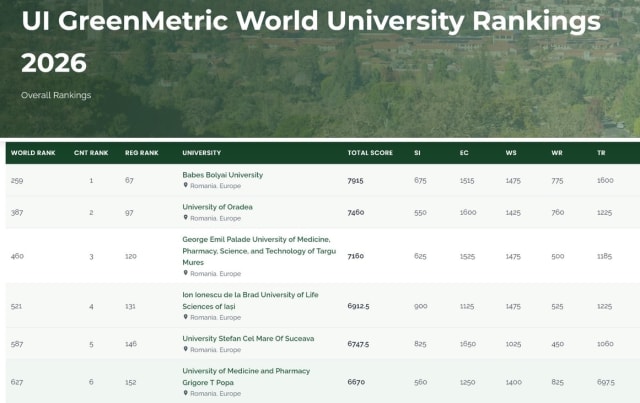Screen dimensions: 640x403
Task: Click location pin under University Stefan Cel Mare
Action: (185, 349)
